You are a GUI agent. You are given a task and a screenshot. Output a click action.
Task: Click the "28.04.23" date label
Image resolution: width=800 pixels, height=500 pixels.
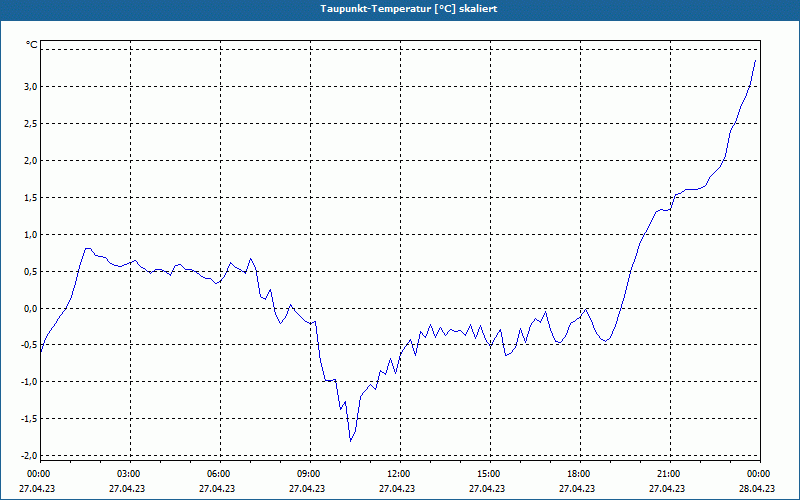757,488
